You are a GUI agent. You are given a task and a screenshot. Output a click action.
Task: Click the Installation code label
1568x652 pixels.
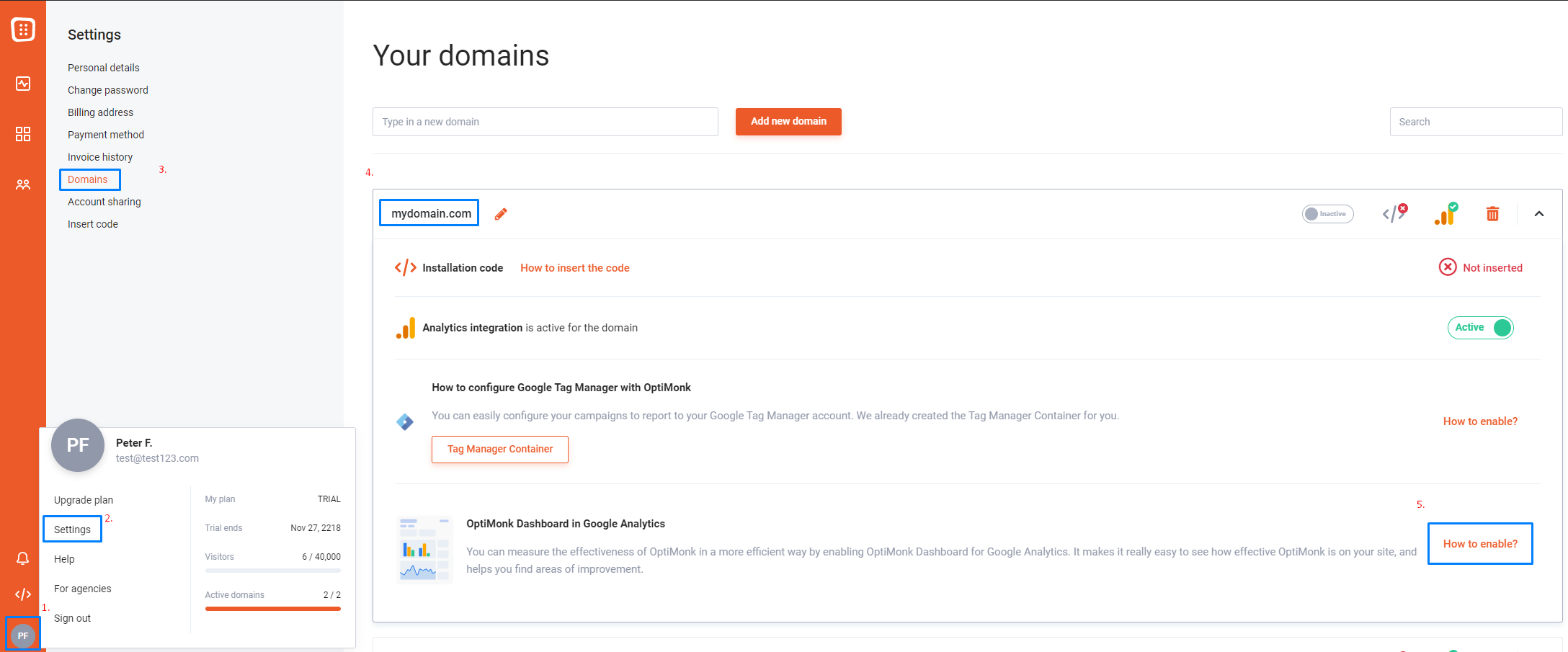click(463, 268)
